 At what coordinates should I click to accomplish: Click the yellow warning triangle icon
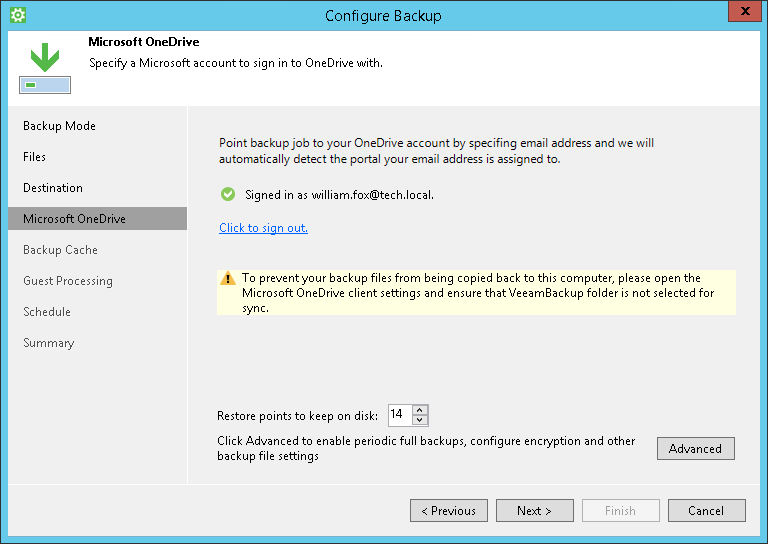point(228,278)
